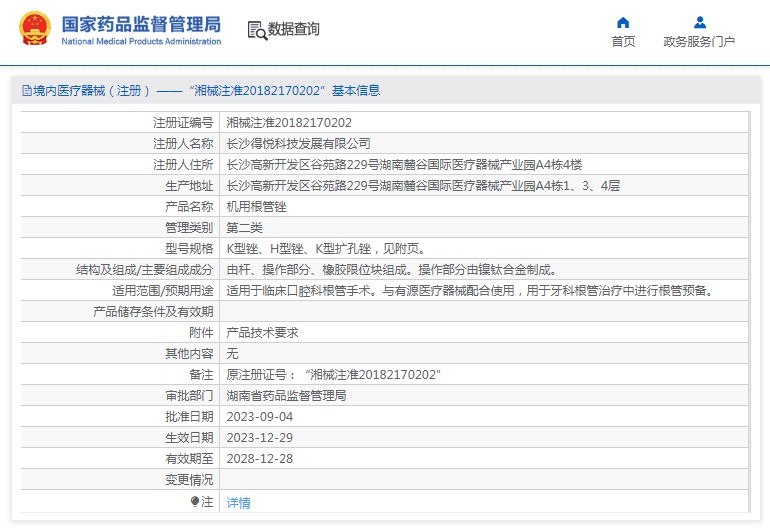Click 国家药品监督管理局 site title
Viewport: 770px width, 529px height.
(141, 24)
